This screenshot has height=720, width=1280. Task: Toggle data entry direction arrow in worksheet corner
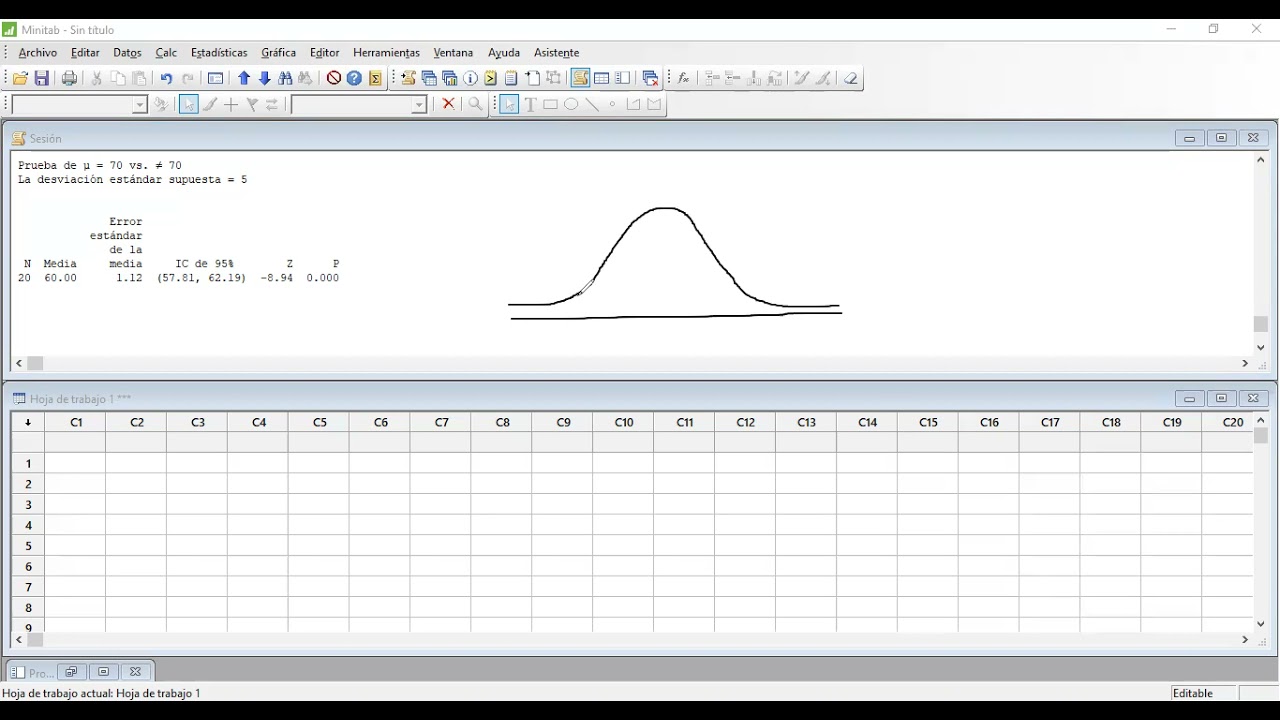point(28,423)
